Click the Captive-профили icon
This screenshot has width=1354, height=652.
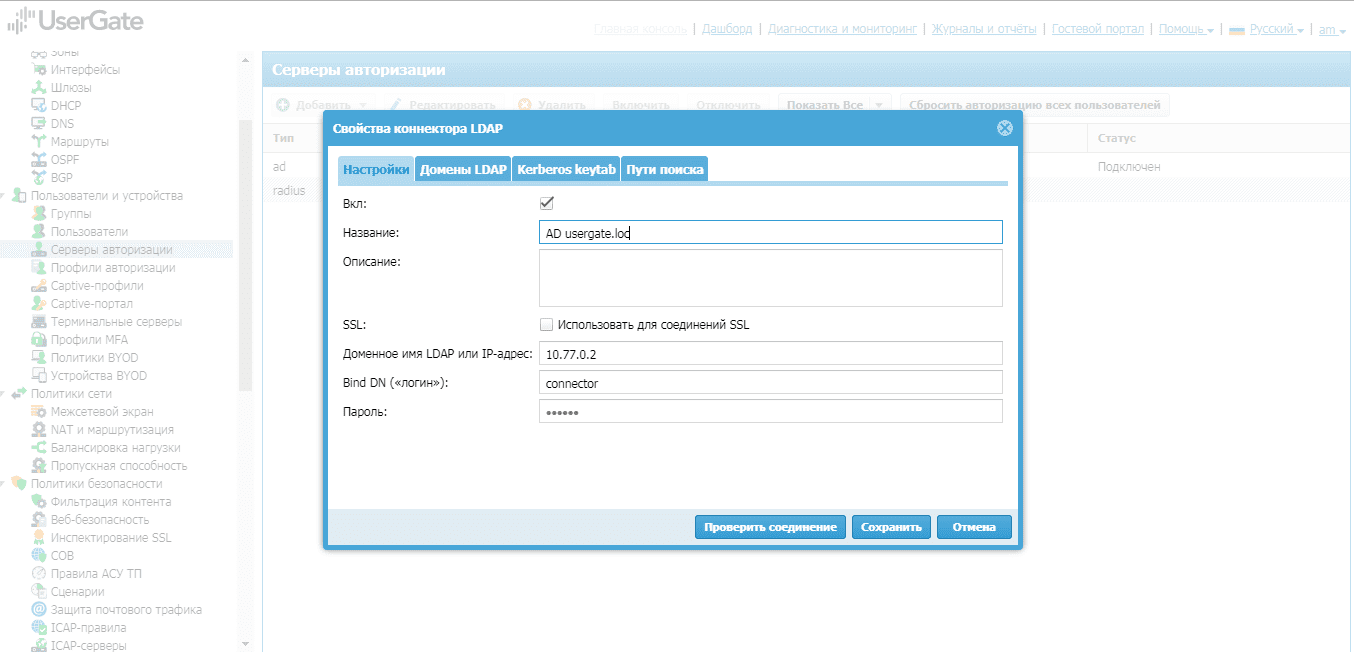(x=39, y=285)
